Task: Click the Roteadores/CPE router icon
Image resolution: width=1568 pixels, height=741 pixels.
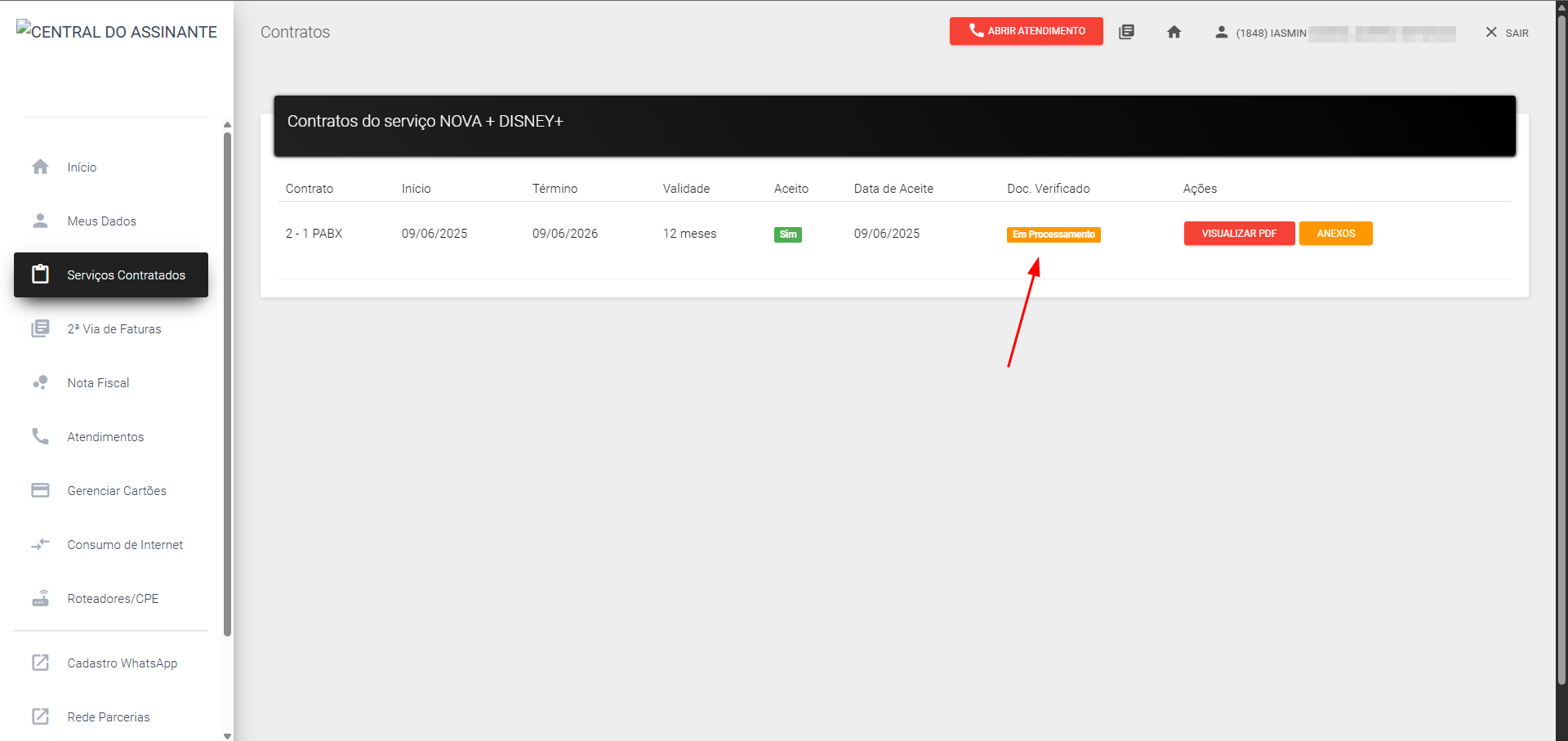Action: (40, 598)
